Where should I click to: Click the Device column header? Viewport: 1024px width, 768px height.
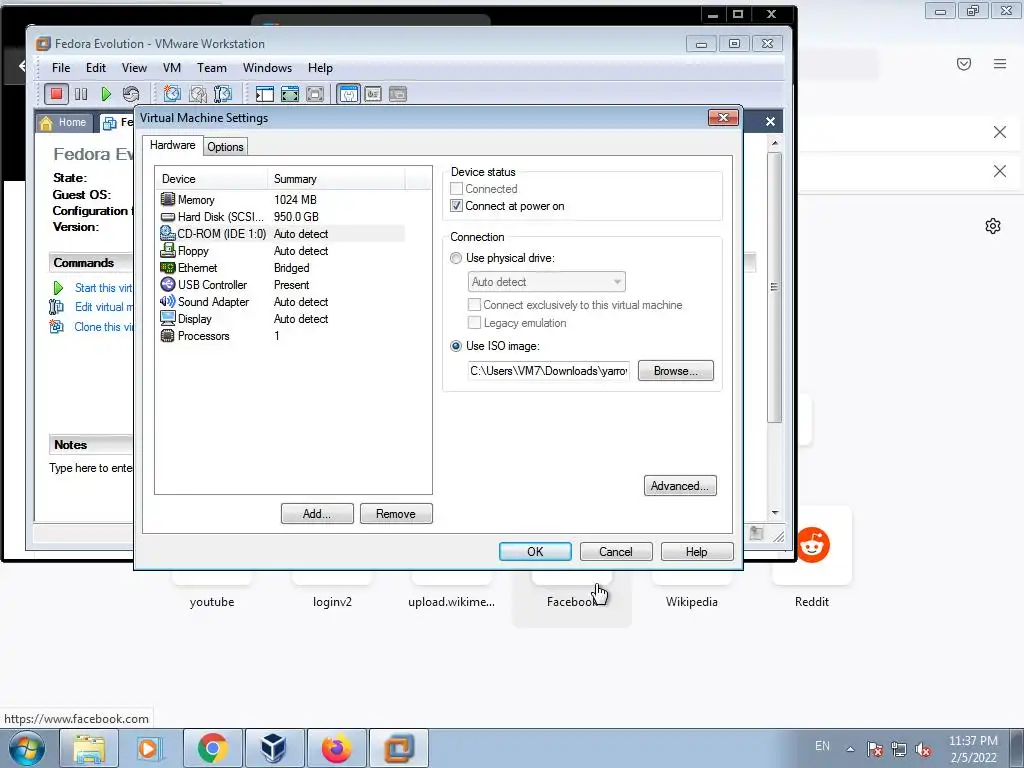pos(211,179)
